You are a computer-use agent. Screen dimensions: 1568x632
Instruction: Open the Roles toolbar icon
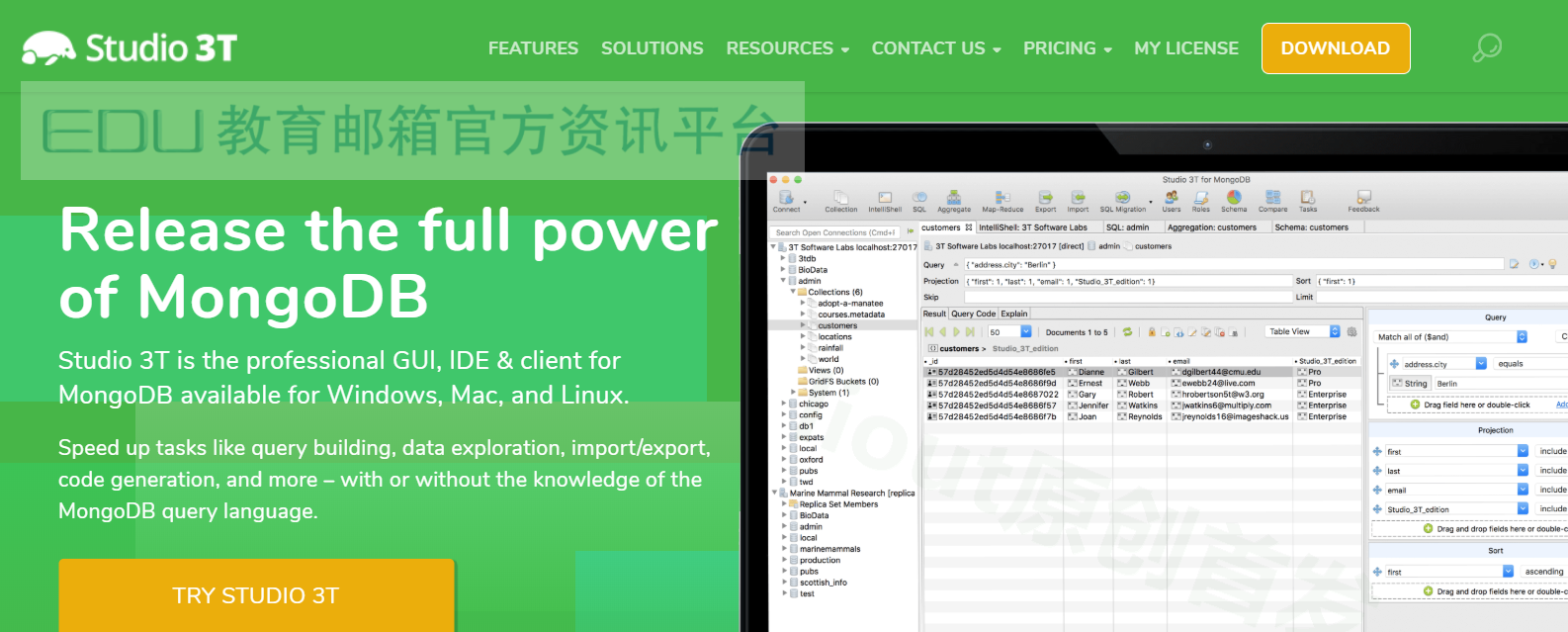click(1201, 201)
